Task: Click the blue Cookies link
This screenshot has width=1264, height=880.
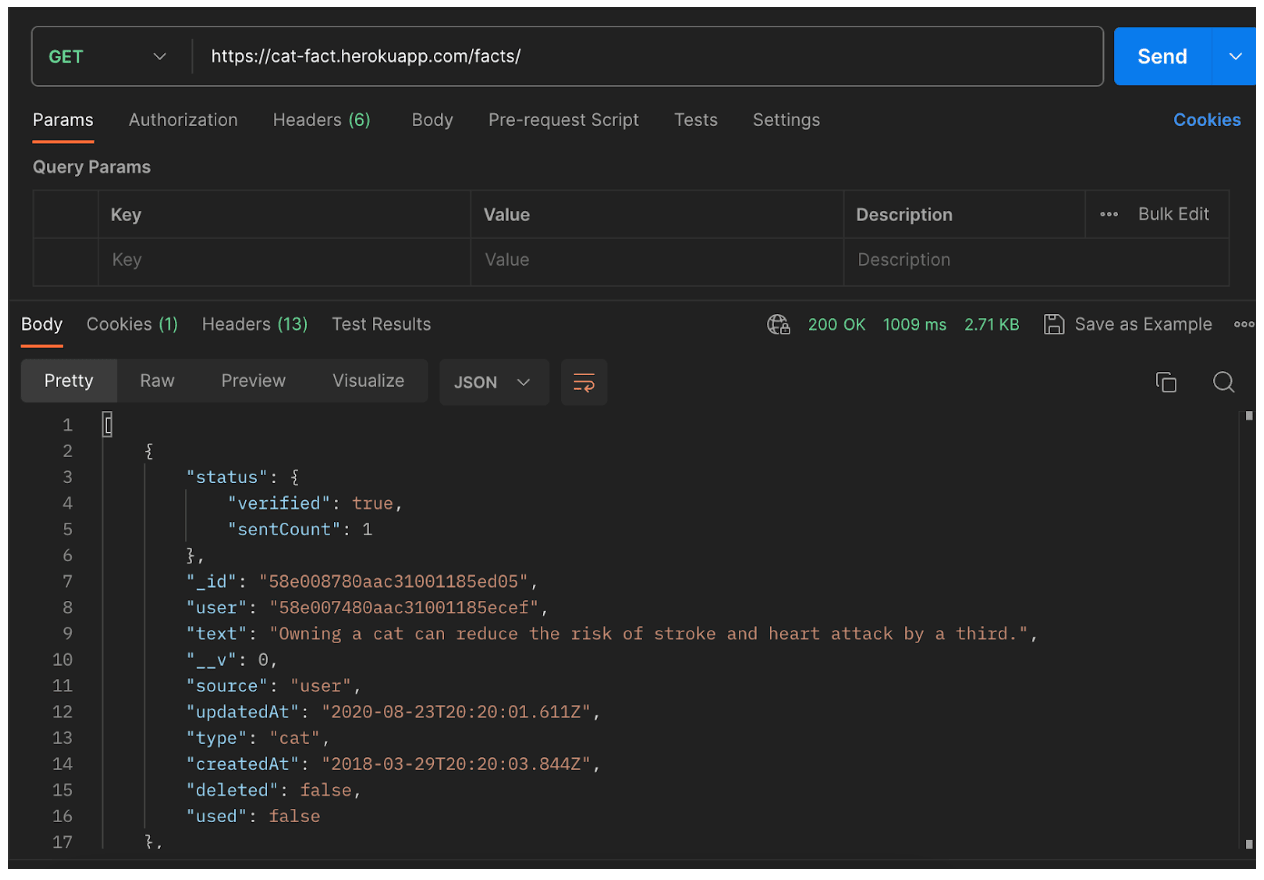Action: (x=1207, y=120)
